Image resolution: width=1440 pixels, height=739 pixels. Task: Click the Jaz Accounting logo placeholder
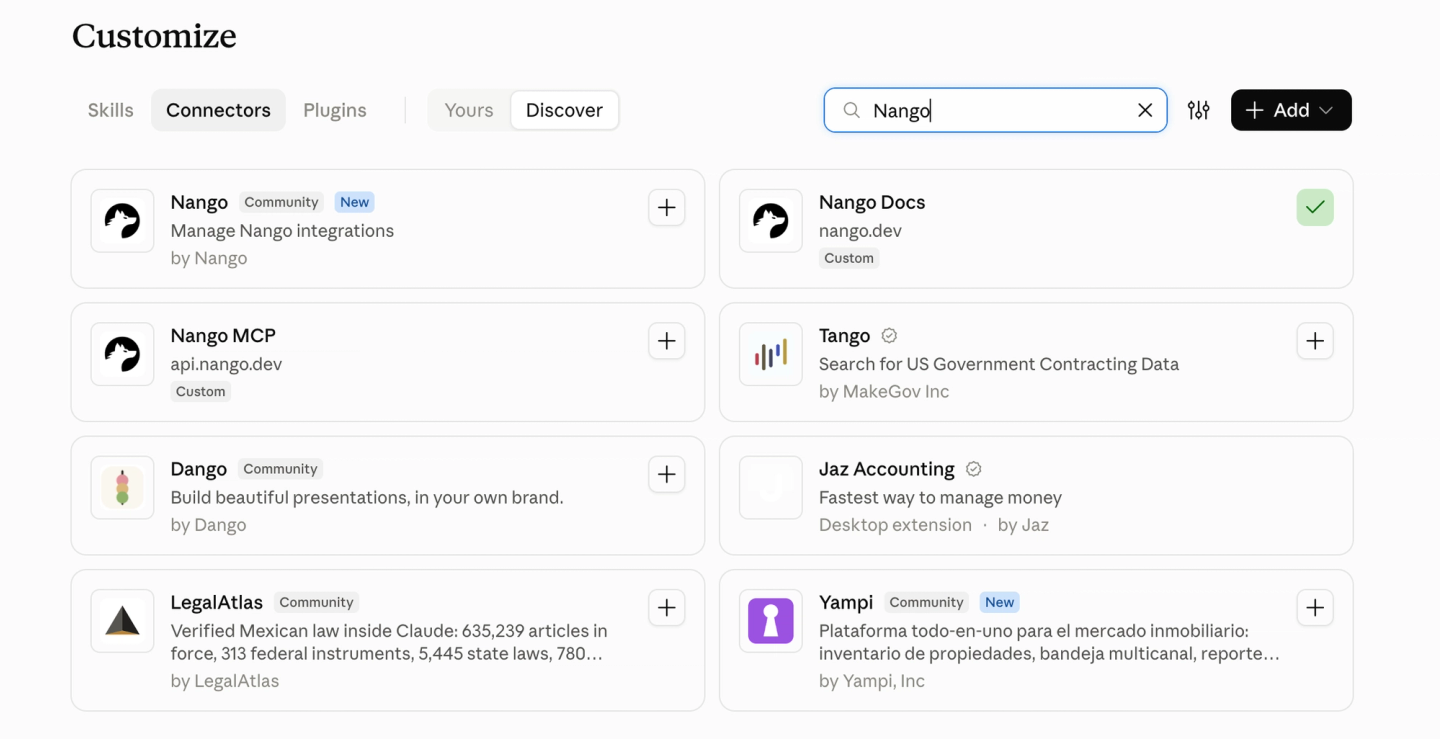click(x=771, y=488)
